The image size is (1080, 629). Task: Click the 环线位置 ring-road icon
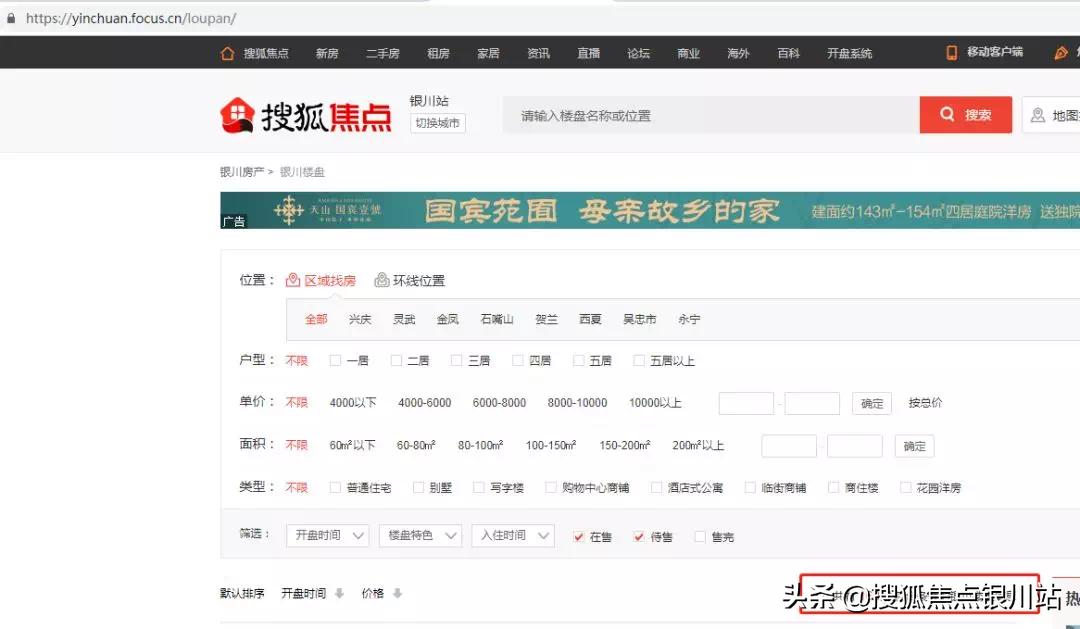pyautogui.click(x=381, y=280)
